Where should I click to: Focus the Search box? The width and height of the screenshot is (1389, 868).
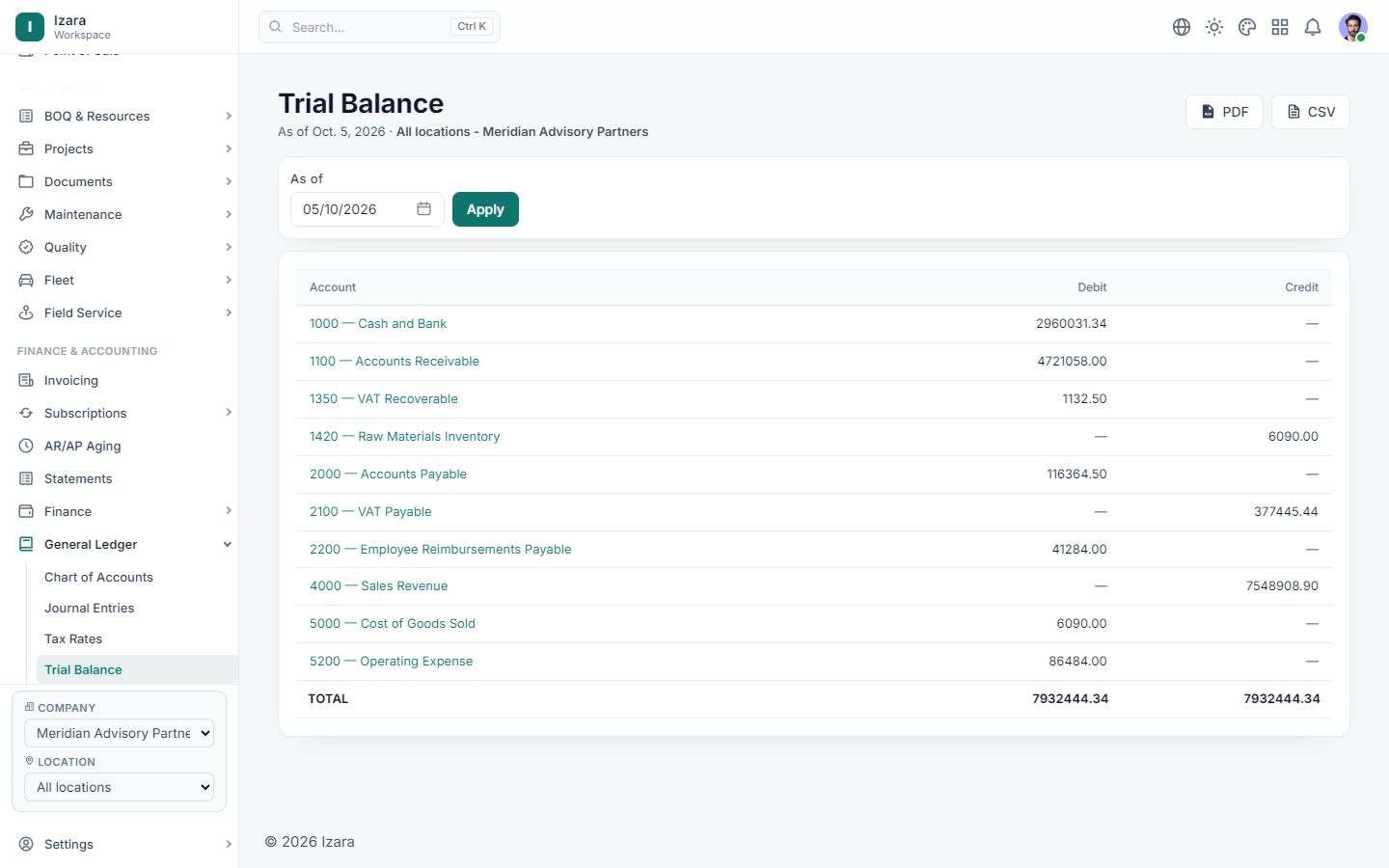[x=379, y=27]
